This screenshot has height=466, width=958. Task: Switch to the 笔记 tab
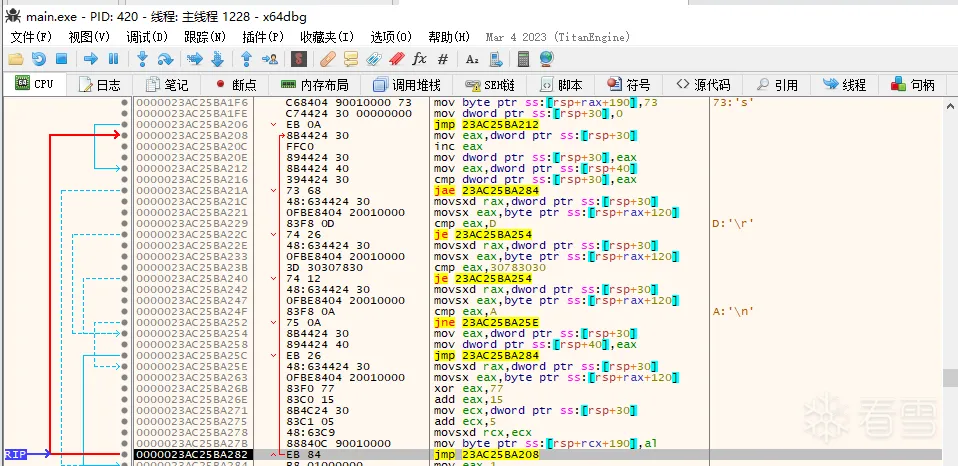[x=167, y=85]
